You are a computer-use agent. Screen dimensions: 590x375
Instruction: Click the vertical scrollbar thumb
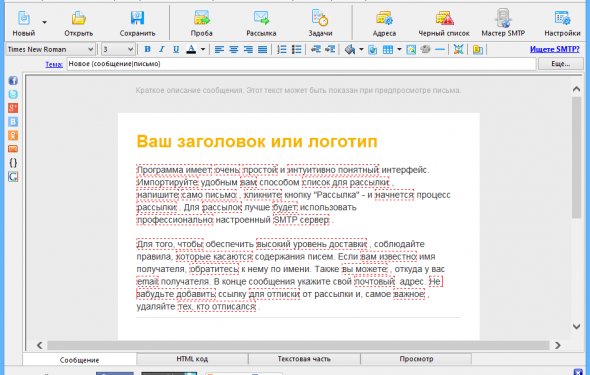tap(576, 157)
